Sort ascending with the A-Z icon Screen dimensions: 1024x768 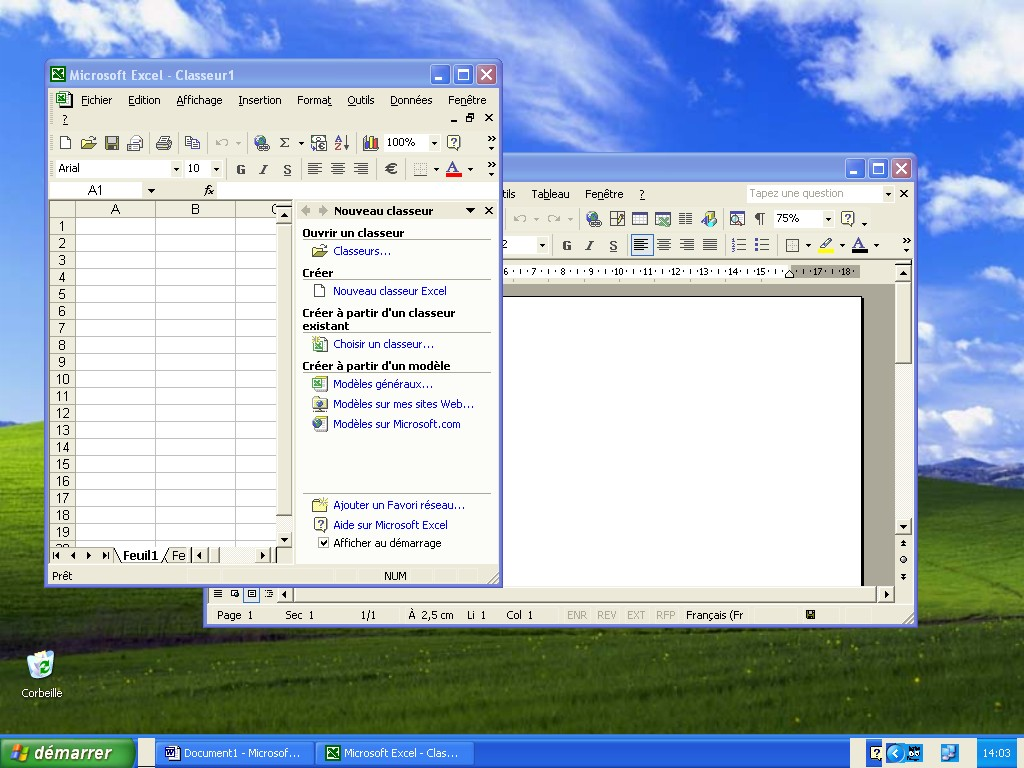click(342, 142)
